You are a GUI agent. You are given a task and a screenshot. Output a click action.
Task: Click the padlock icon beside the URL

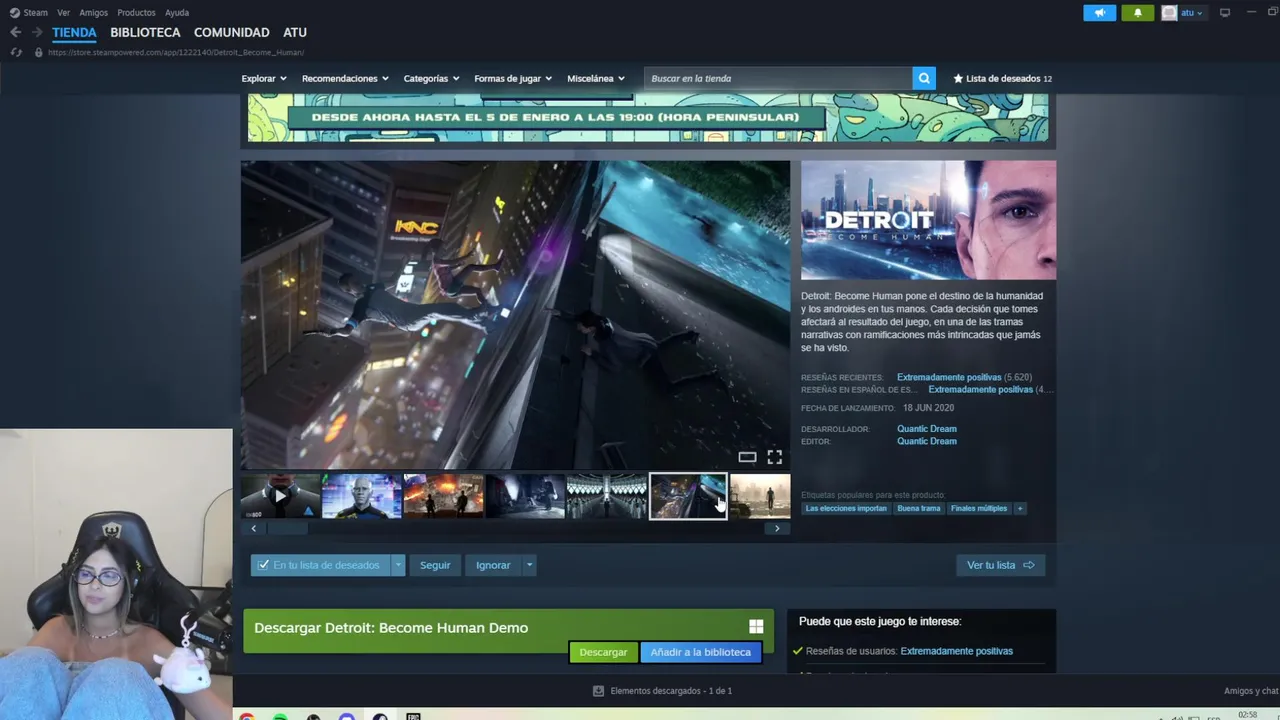tap(39, 52)
